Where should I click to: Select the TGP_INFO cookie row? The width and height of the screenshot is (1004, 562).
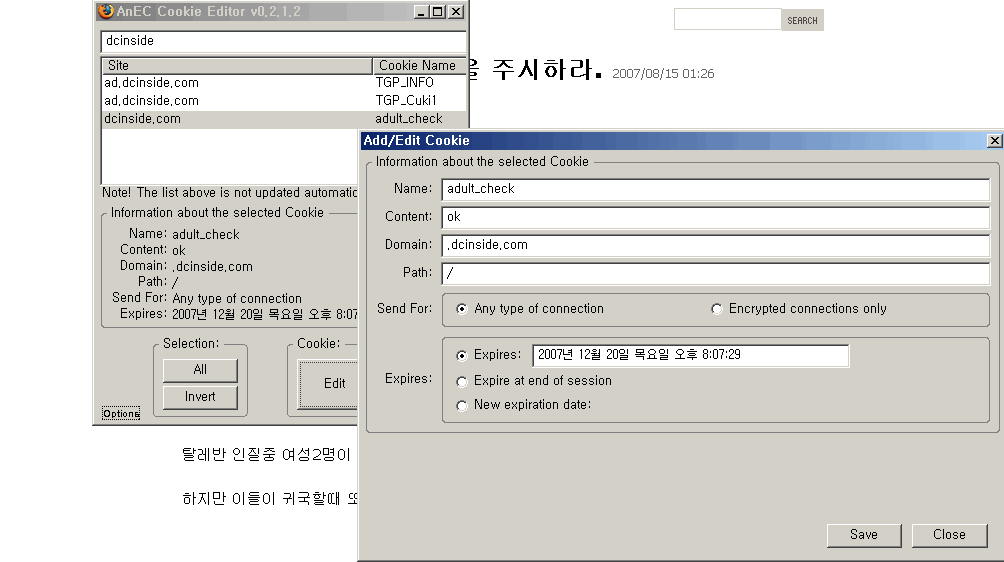(x=284, y=83)
